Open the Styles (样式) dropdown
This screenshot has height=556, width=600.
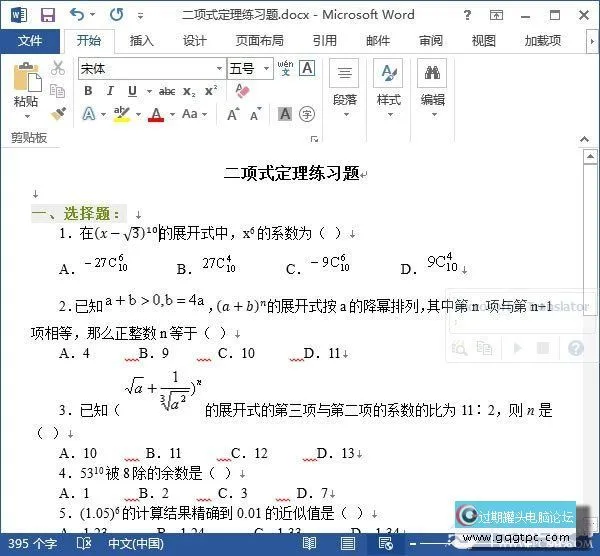coord(388,84)
